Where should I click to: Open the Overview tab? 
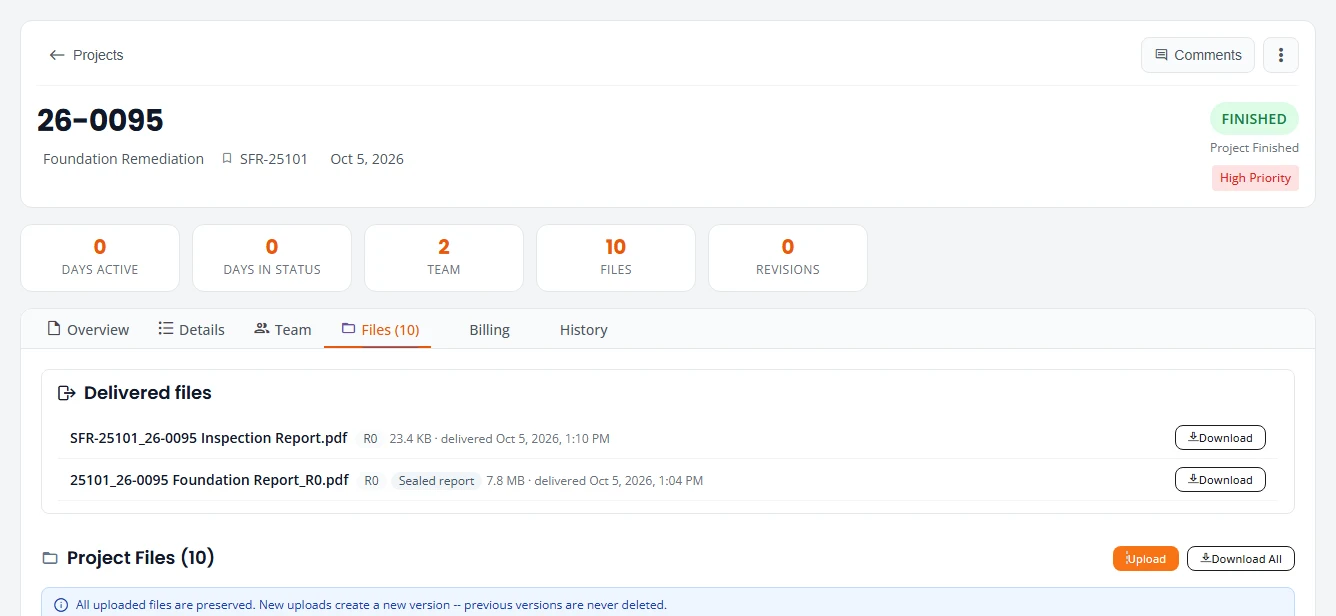pyautogui.click(x=88, y=329)
